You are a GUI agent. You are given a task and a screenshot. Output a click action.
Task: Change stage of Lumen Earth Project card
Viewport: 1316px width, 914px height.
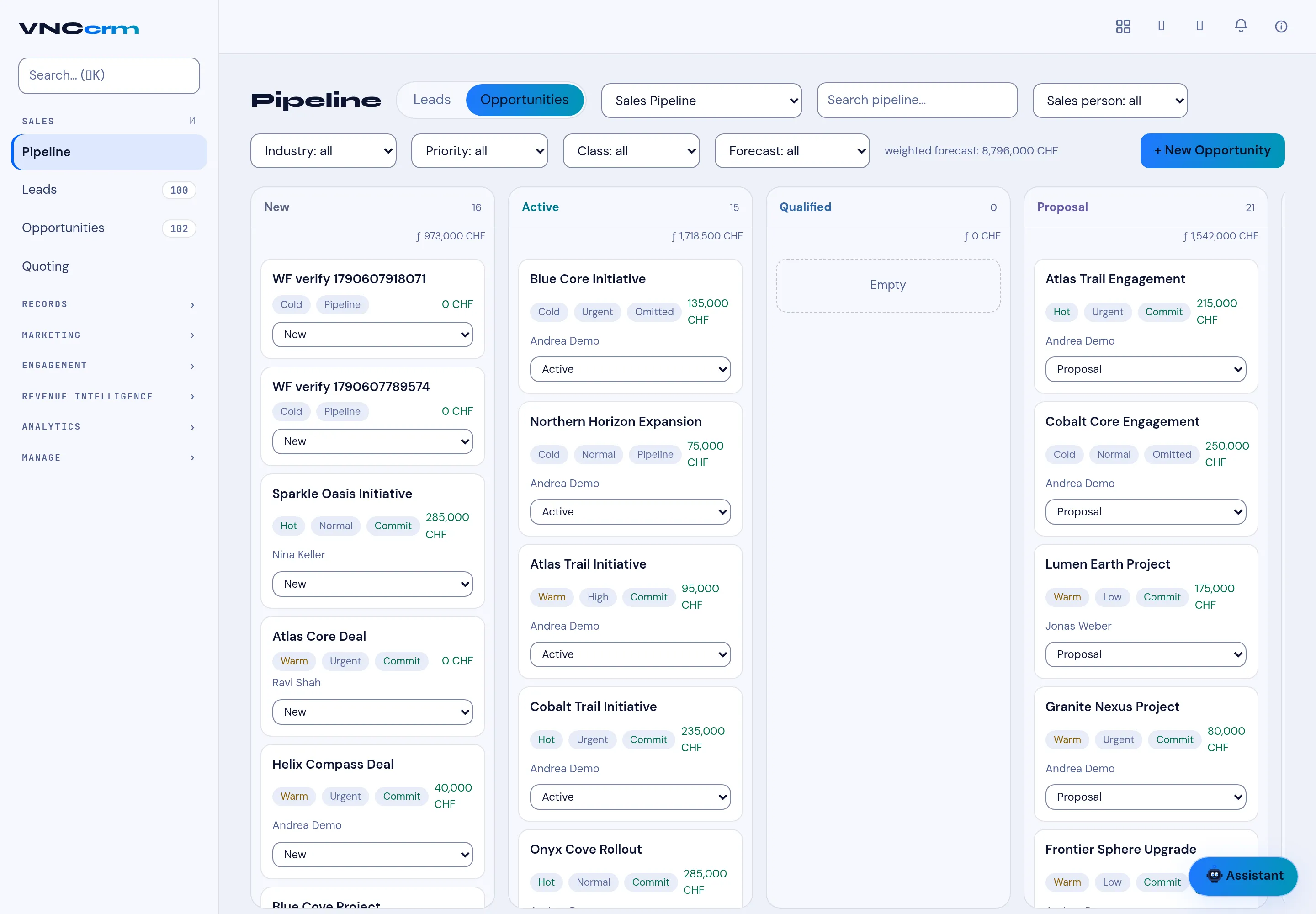coord(1146,654)
